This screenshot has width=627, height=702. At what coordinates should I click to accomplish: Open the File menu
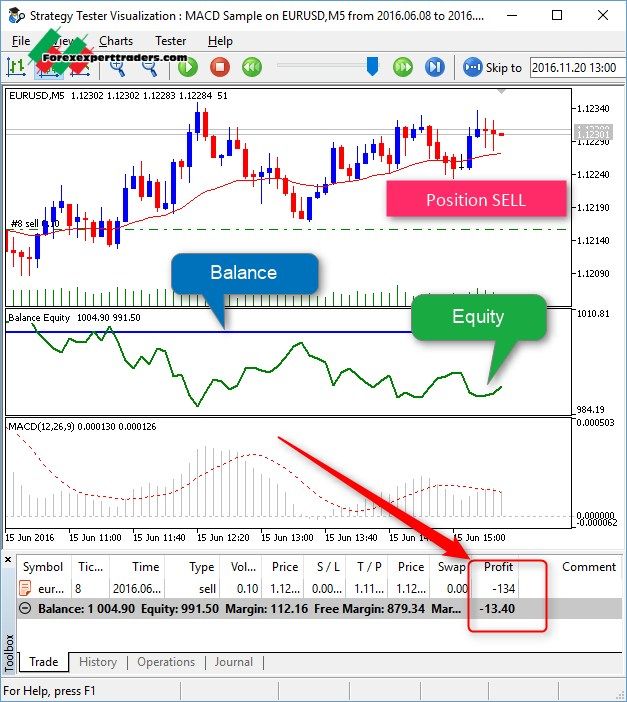click(x=21, y=41)
